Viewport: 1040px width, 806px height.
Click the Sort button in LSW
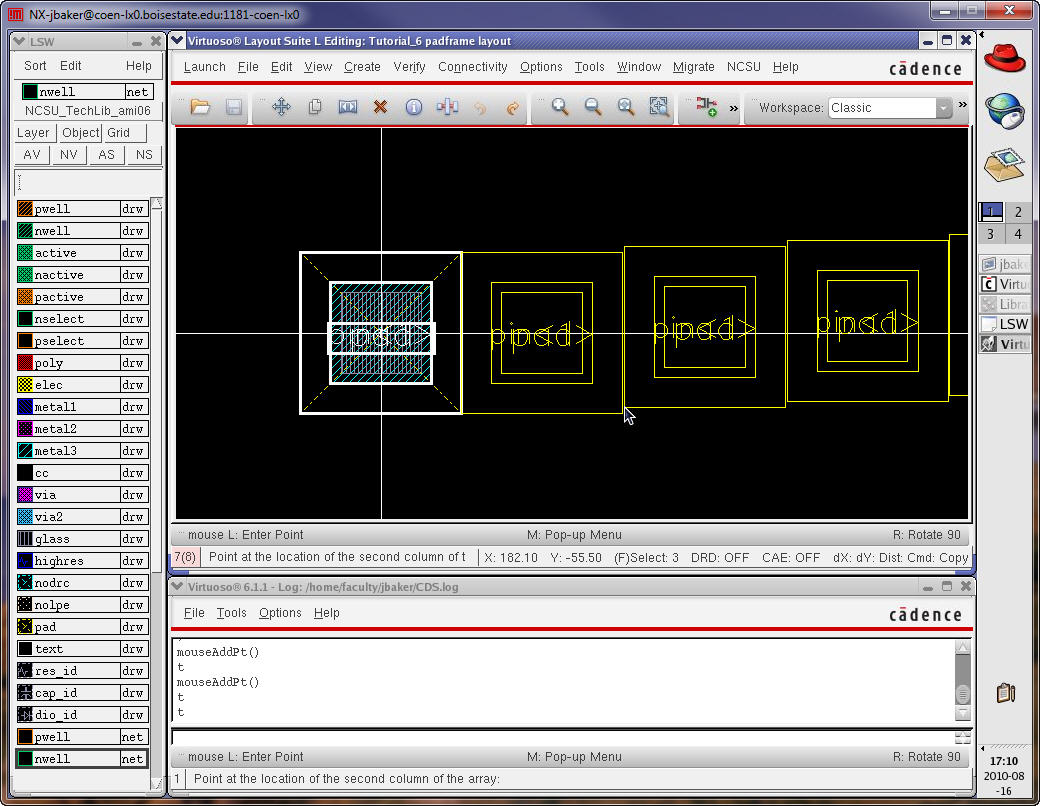click(x=35, y=66)
